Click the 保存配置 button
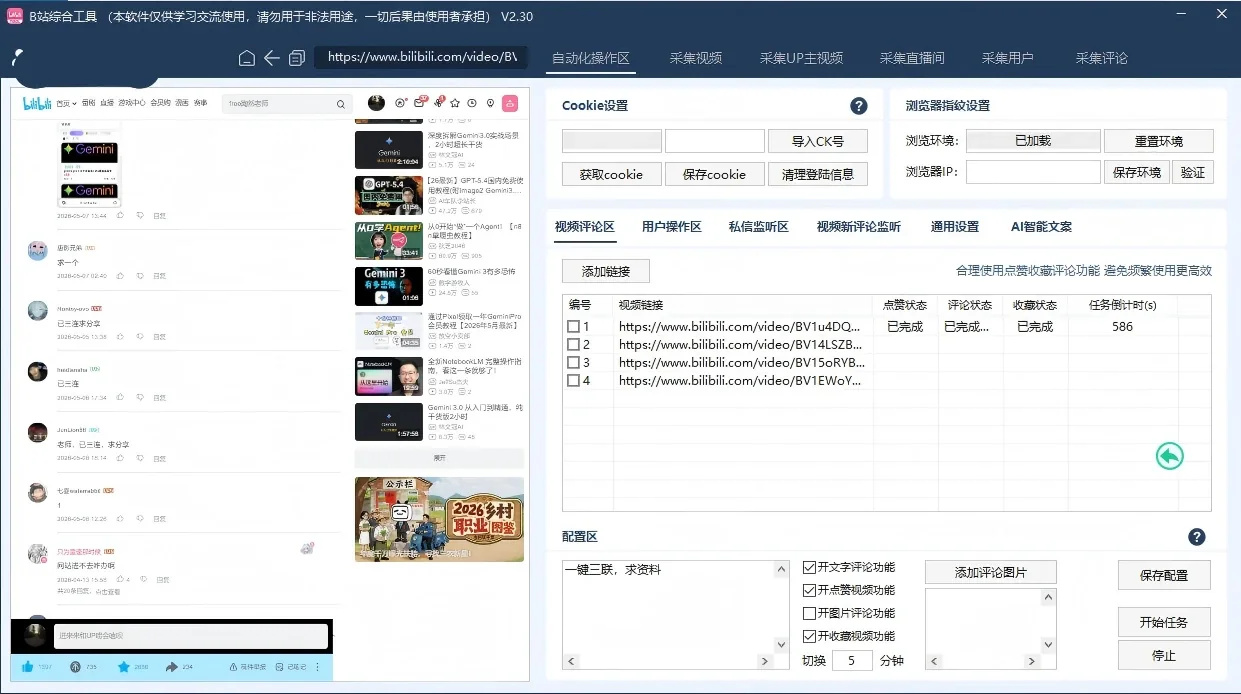The width and height of the screenshot is (1241, 694). [x=1164, y=575]
